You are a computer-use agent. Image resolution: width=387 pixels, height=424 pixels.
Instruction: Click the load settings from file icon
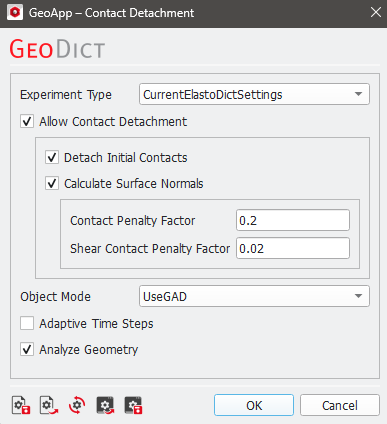pyautogui.click(x=49, y=405)
